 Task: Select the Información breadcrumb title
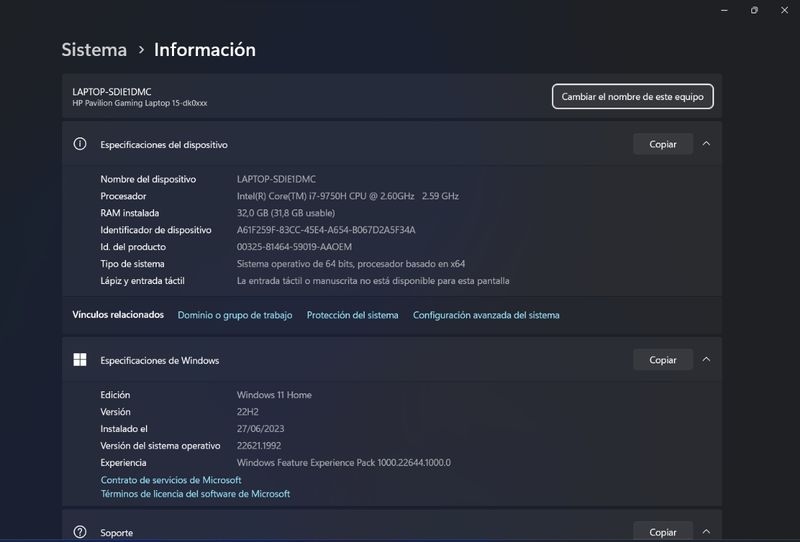pyautogui.click(x=205, y=50)
